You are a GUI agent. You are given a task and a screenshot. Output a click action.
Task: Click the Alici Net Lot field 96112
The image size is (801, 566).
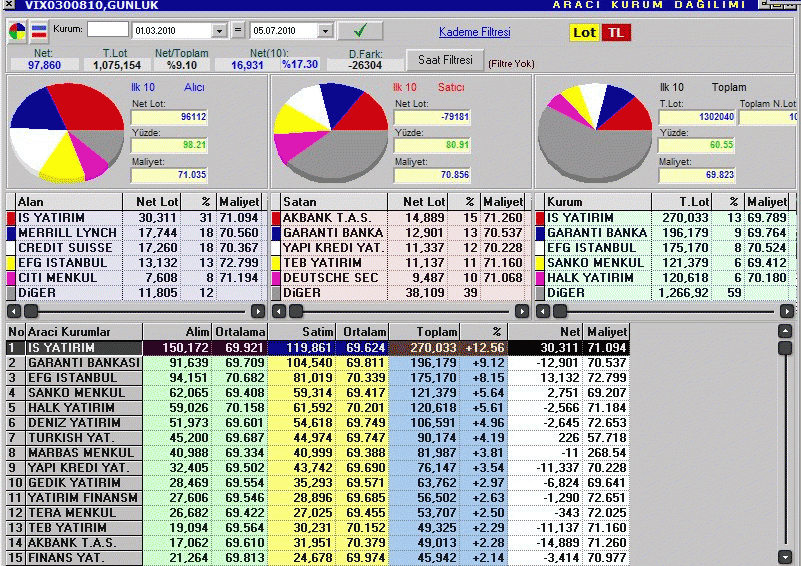[x=169, y=117]
